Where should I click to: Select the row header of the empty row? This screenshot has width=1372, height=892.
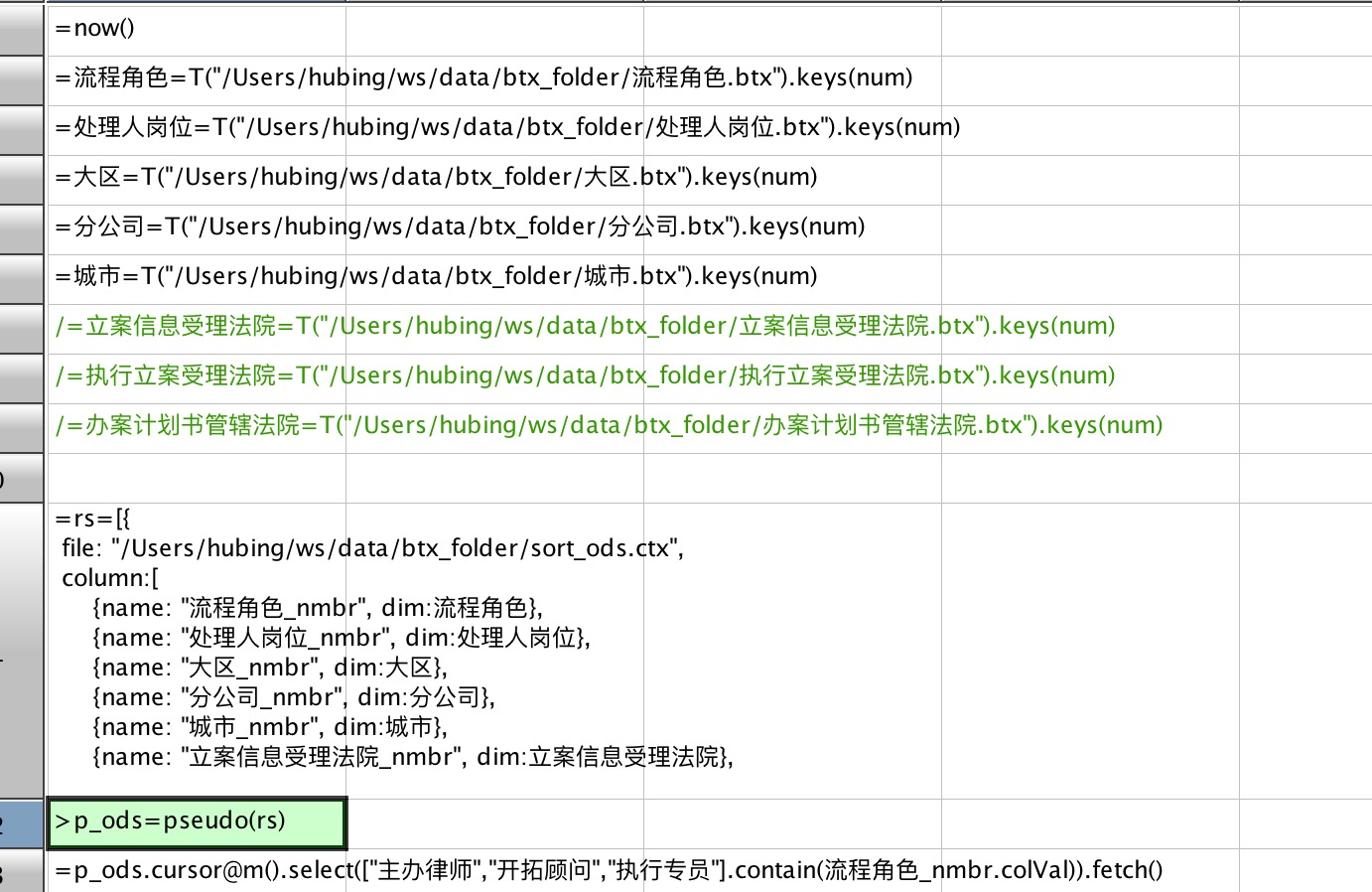click(x=21, y=478)
